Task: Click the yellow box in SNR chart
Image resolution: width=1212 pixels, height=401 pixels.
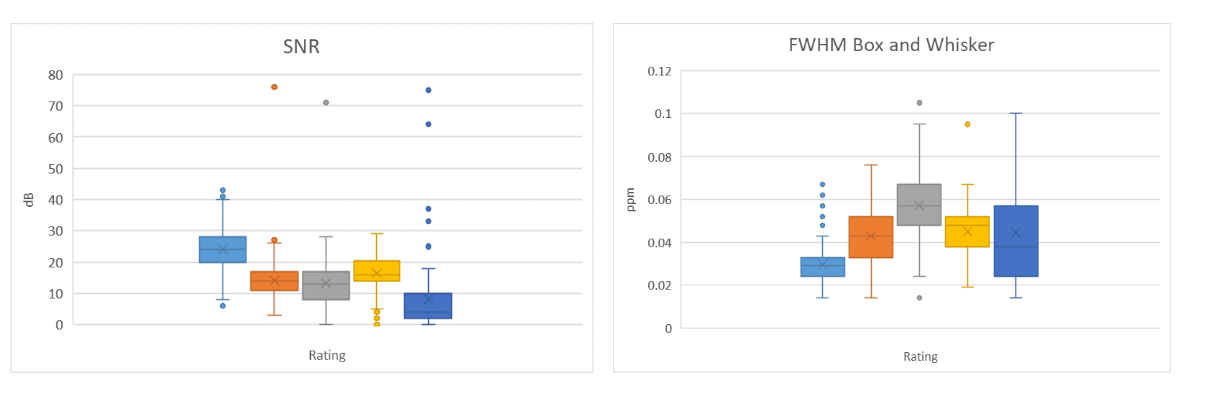Action: click(376, 271)
